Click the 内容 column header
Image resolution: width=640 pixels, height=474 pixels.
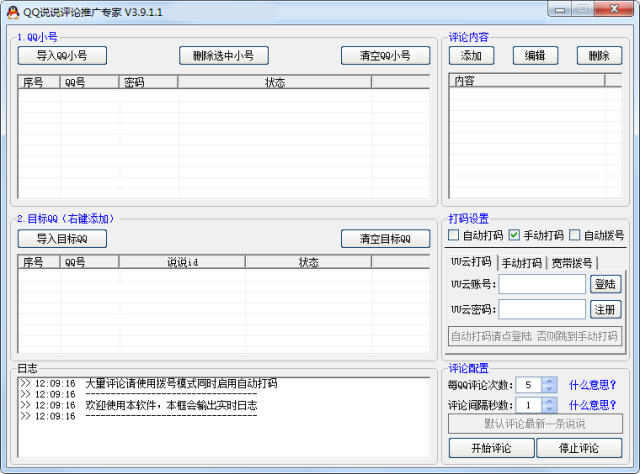click(x=527, y=80)
